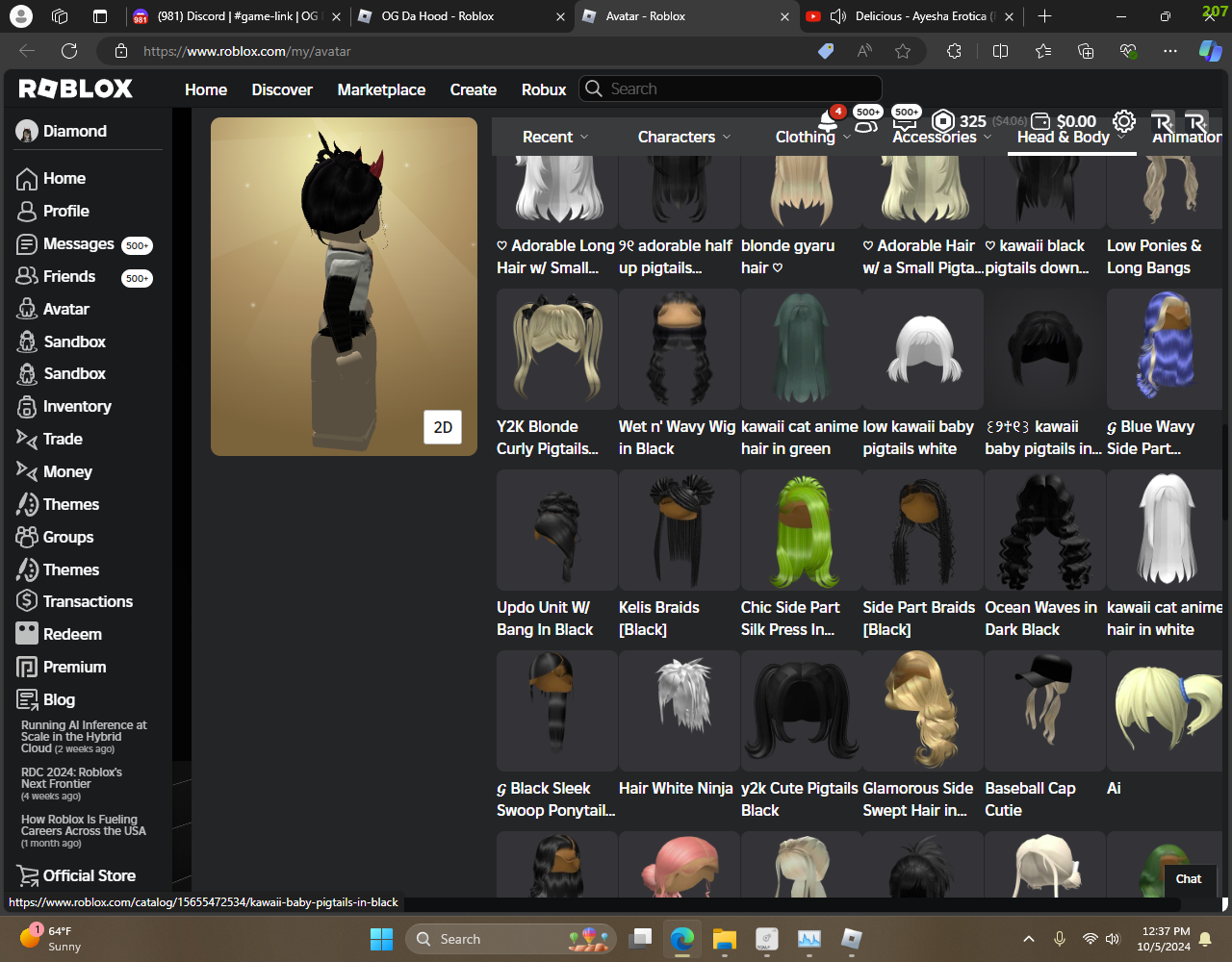1232x962 pixels.
Task: Favorite this page with the star
Action: pos(902,51)
